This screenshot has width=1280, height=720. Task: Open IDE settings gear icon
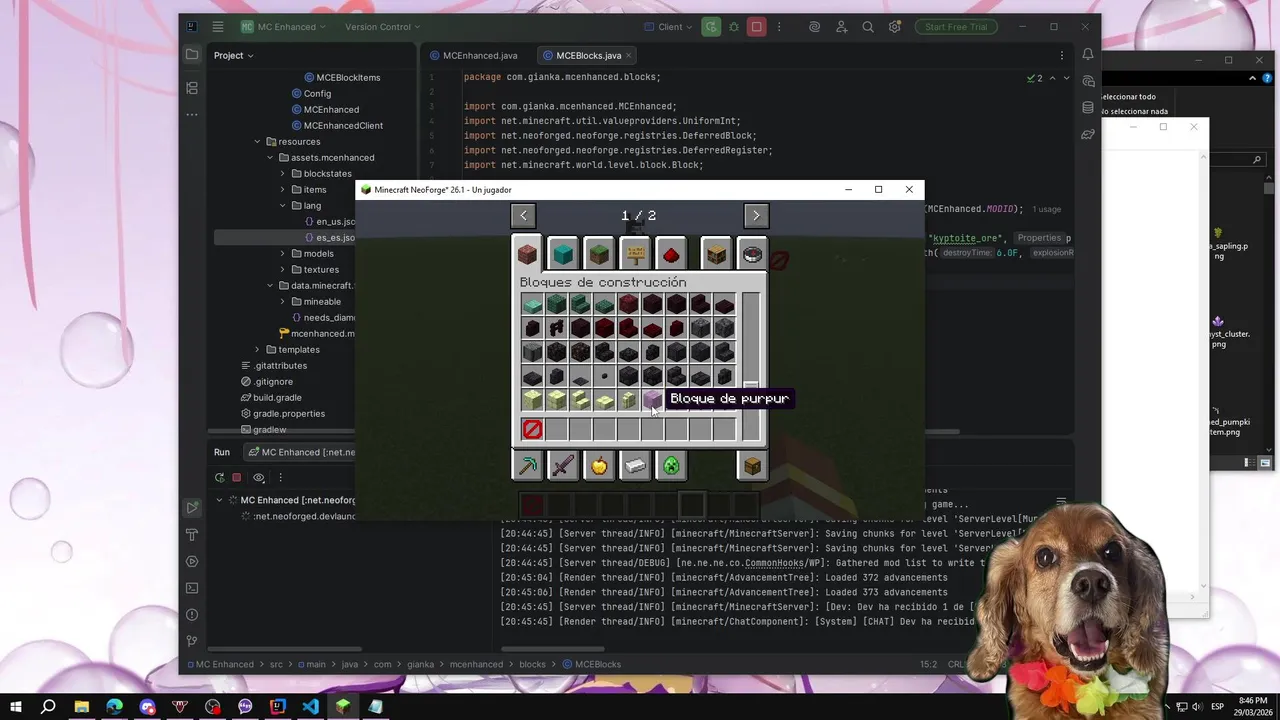pos(895,27)
